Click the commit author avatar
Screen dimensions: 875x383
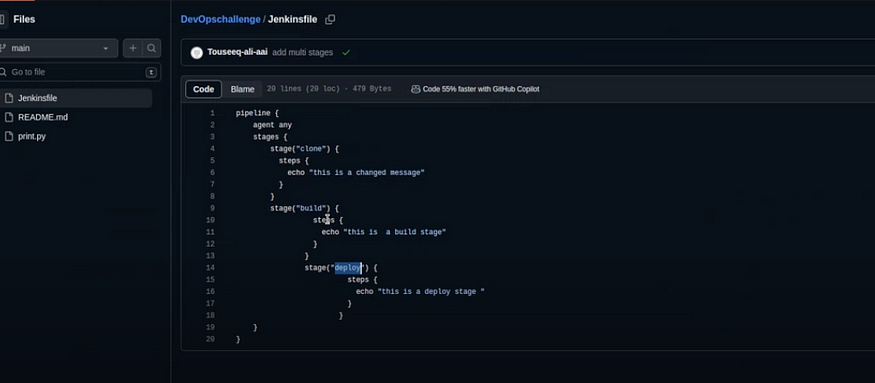click(x=196, y=52)
